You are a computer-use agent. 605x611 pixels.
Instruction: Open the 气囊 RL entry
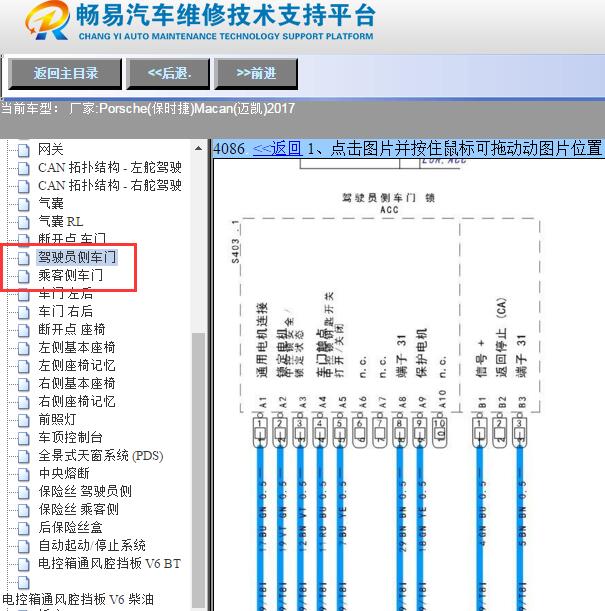click(x=60, y=221)
